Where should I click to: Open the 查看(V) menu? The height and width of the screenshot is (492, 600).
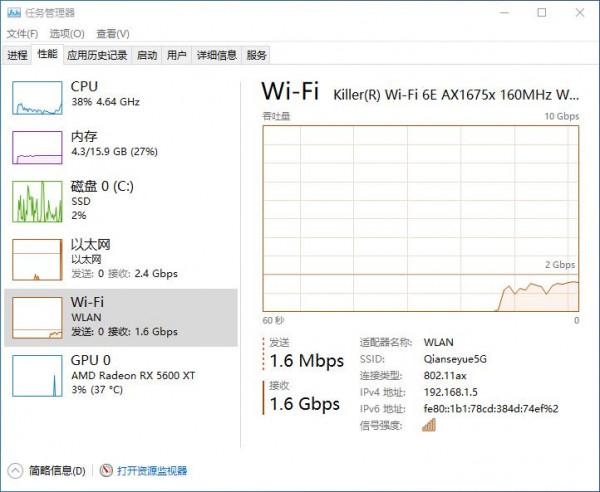pyautogui.click(x=113, y=34)
